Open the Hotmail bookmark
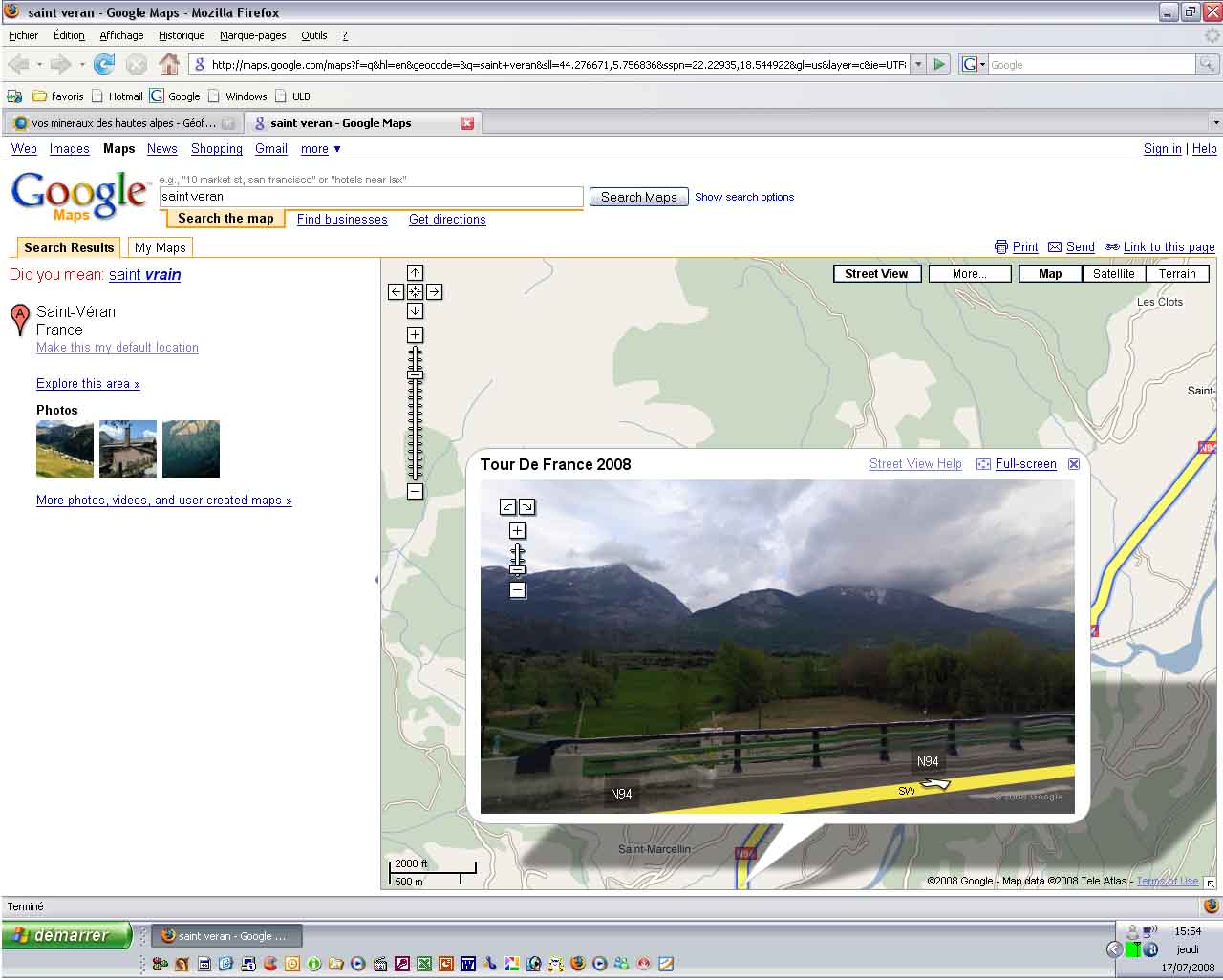Image resolution: width=1223 pixels, height=980 pixels. [x=118, y=96]
